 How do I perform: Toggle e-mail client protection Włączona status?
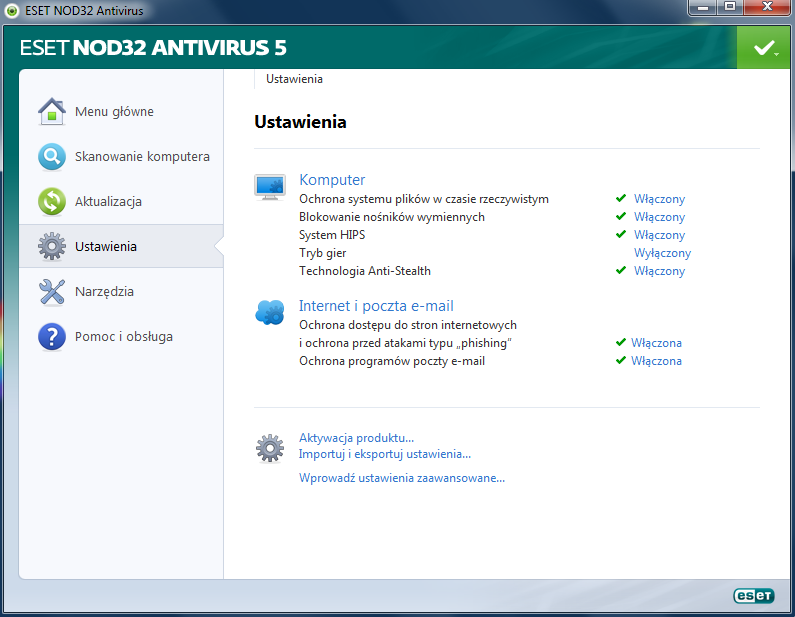pos(656,361)
